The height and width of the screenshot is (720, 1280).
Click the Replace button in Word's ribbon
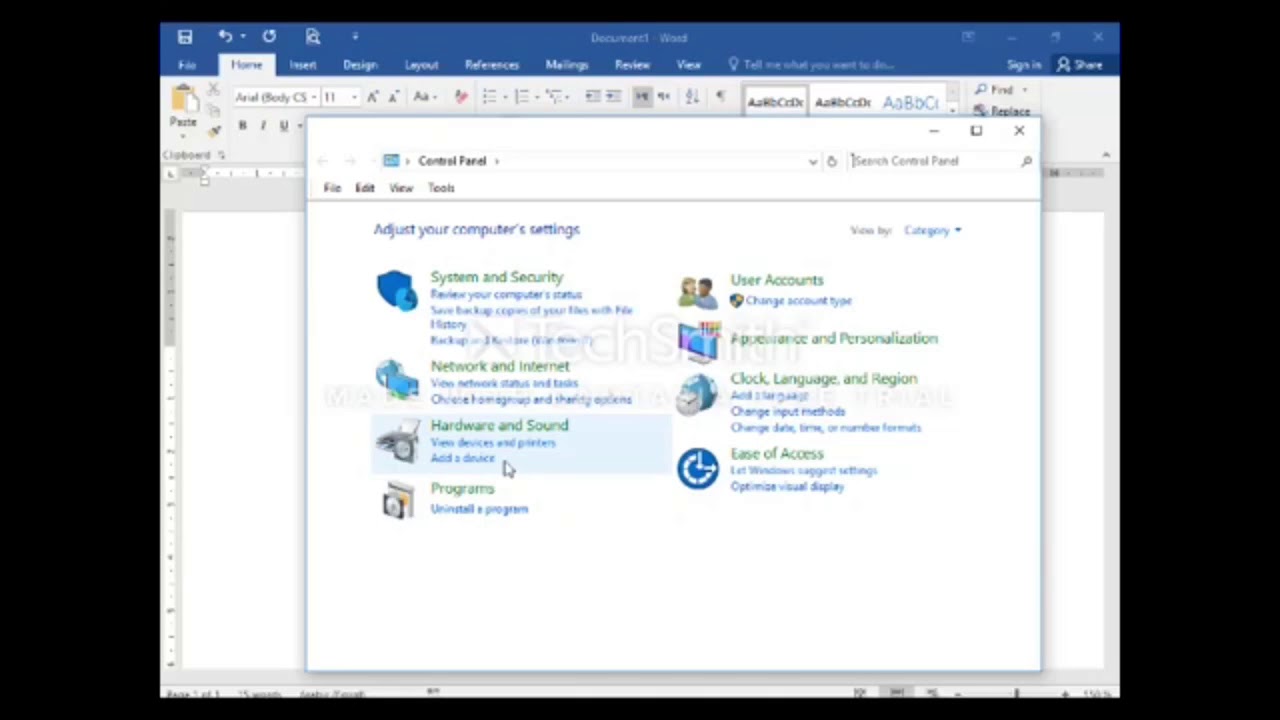(1002, 112)
